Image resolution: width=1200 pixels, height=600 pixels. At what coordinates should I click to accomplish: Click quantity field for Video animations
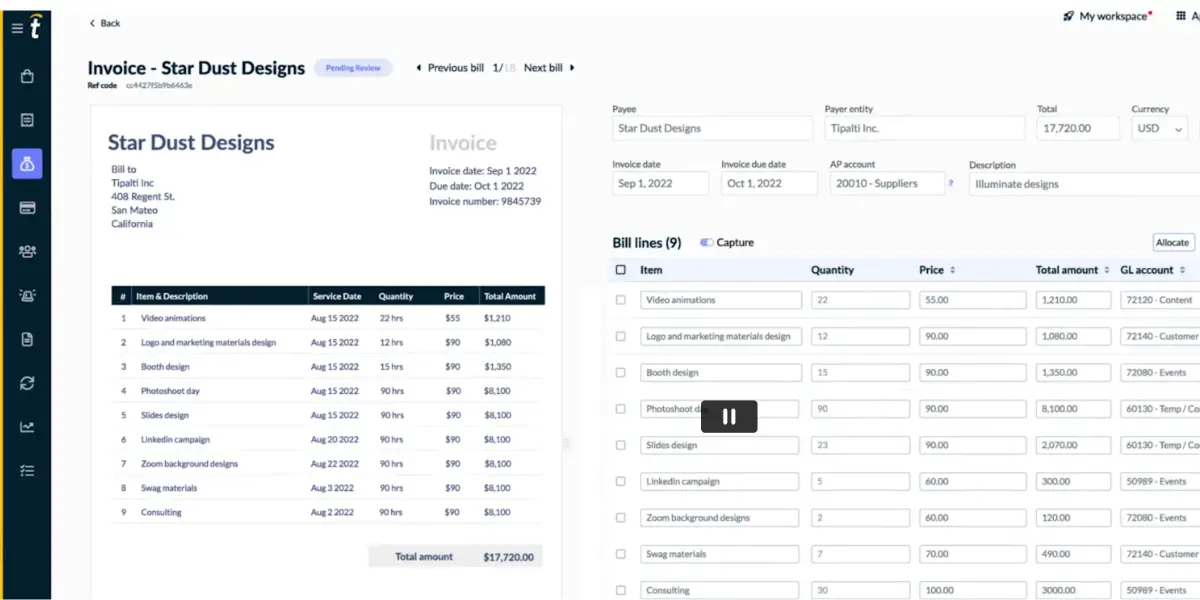pos(860,300)
